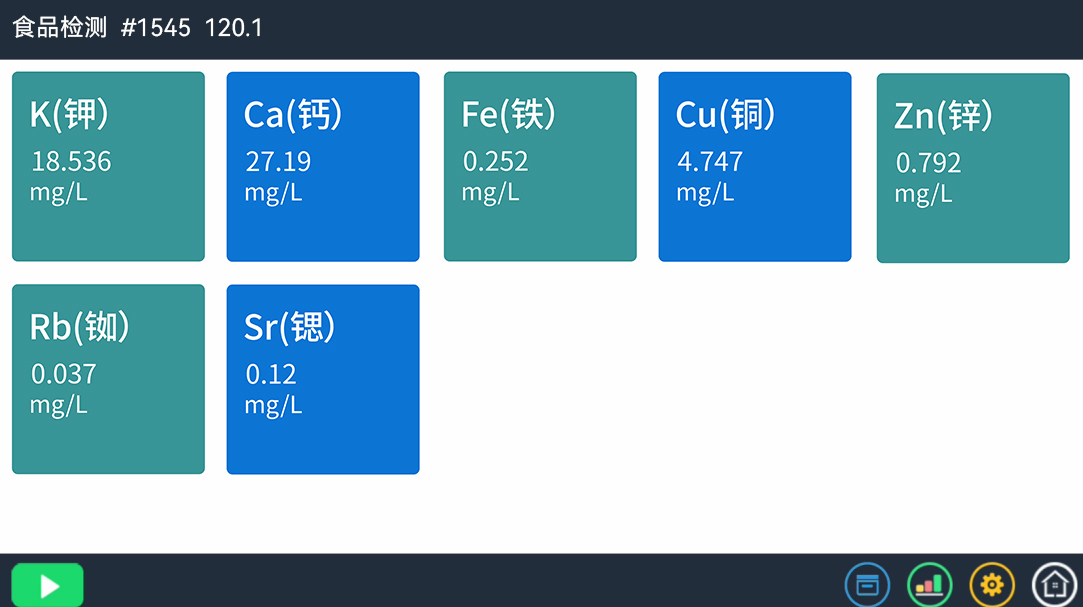Select the Rb (铷) rubidium tile
This screenshot has height=607, width=1083.
[108, 379]
